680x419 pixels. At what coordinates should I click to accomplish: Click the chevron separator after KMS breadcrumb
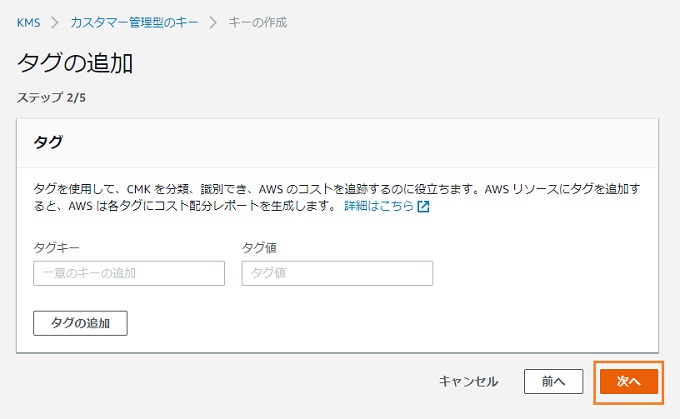pyautogui.click(x=55, y=23)
